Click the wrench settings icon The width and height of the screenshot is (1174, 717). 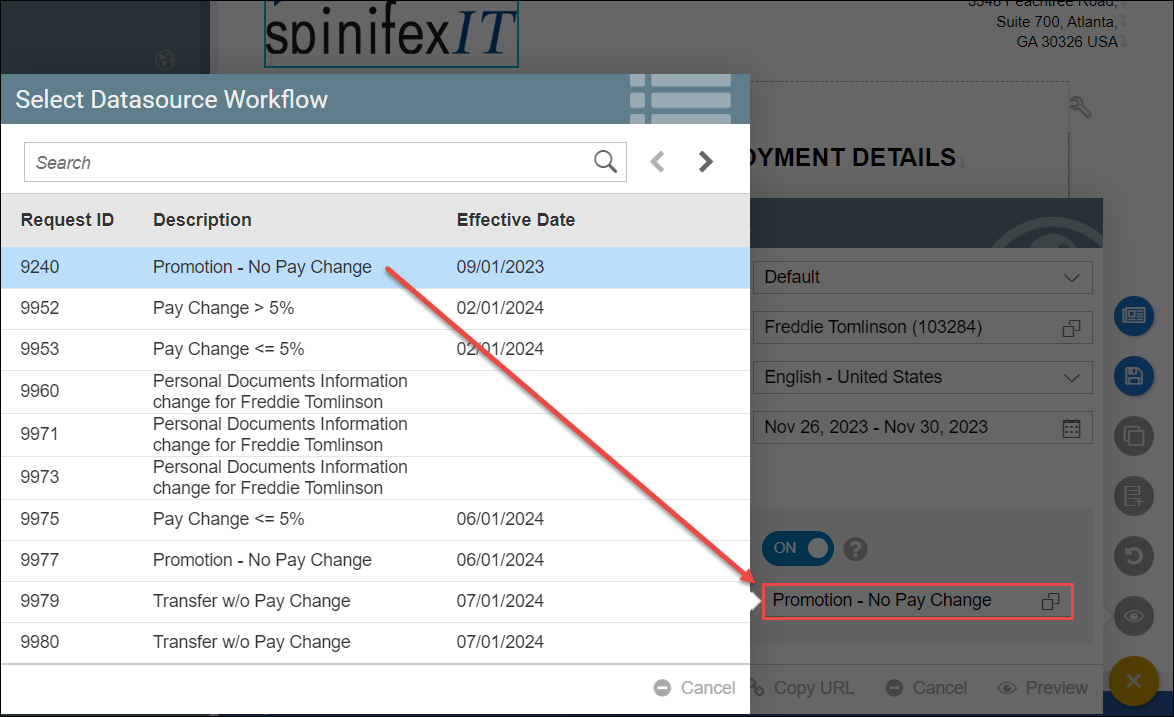1080,107
